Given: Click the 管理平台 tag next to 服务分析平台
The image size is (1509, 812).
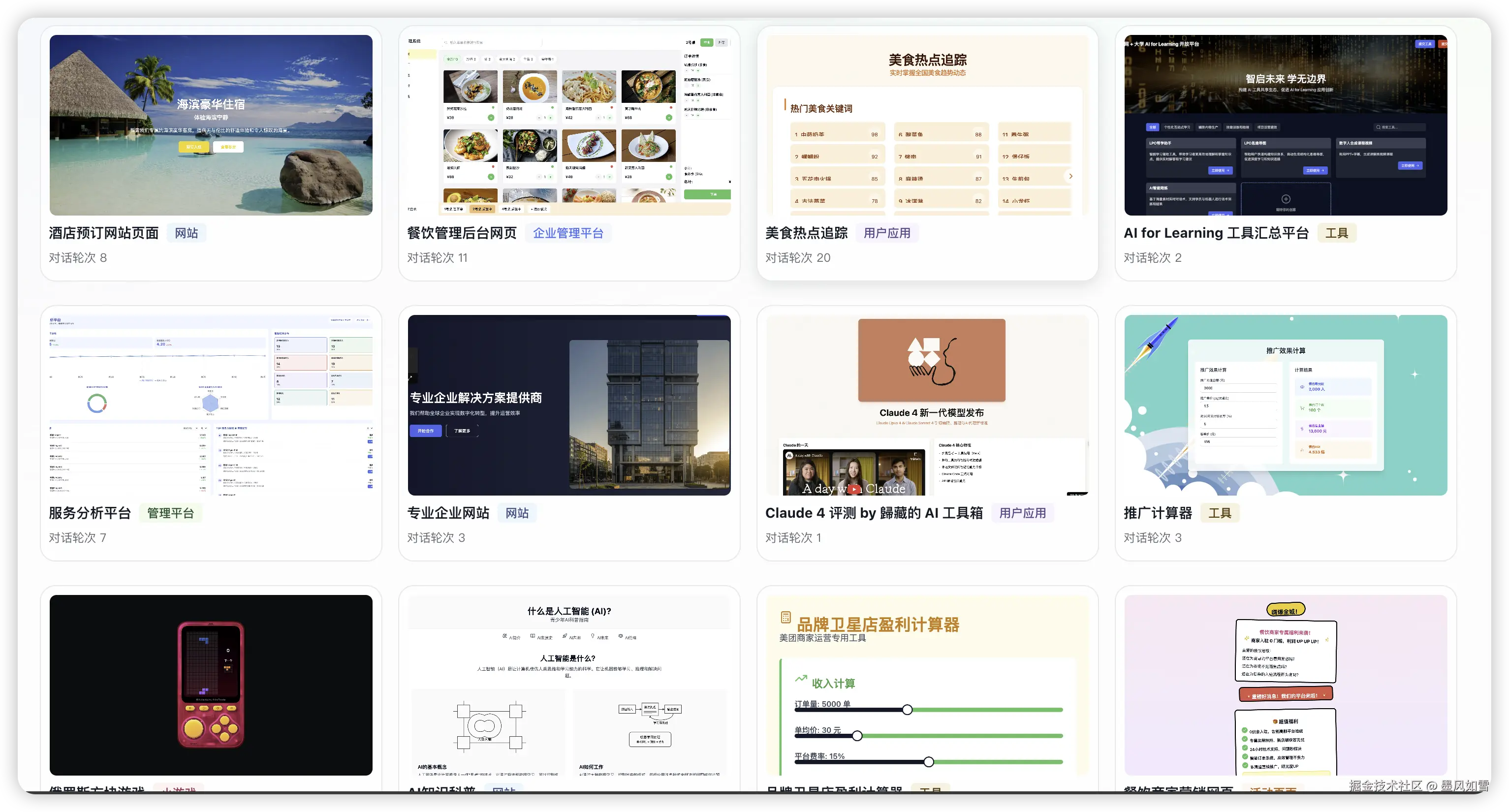Looking at the screenshot, I should (170, 513).
